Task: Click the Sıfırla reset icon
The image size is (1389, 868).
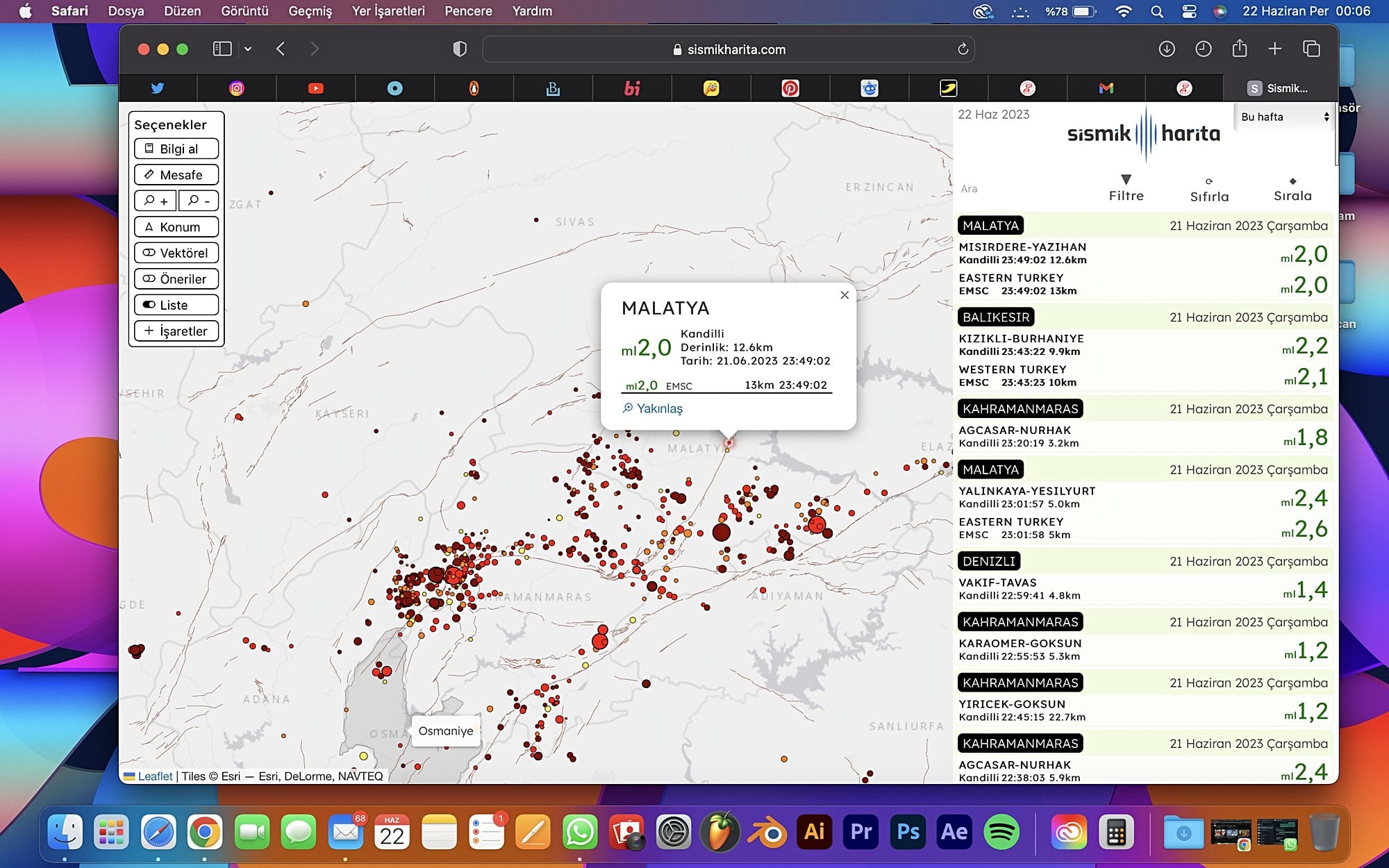Action: coord(1208,181)
